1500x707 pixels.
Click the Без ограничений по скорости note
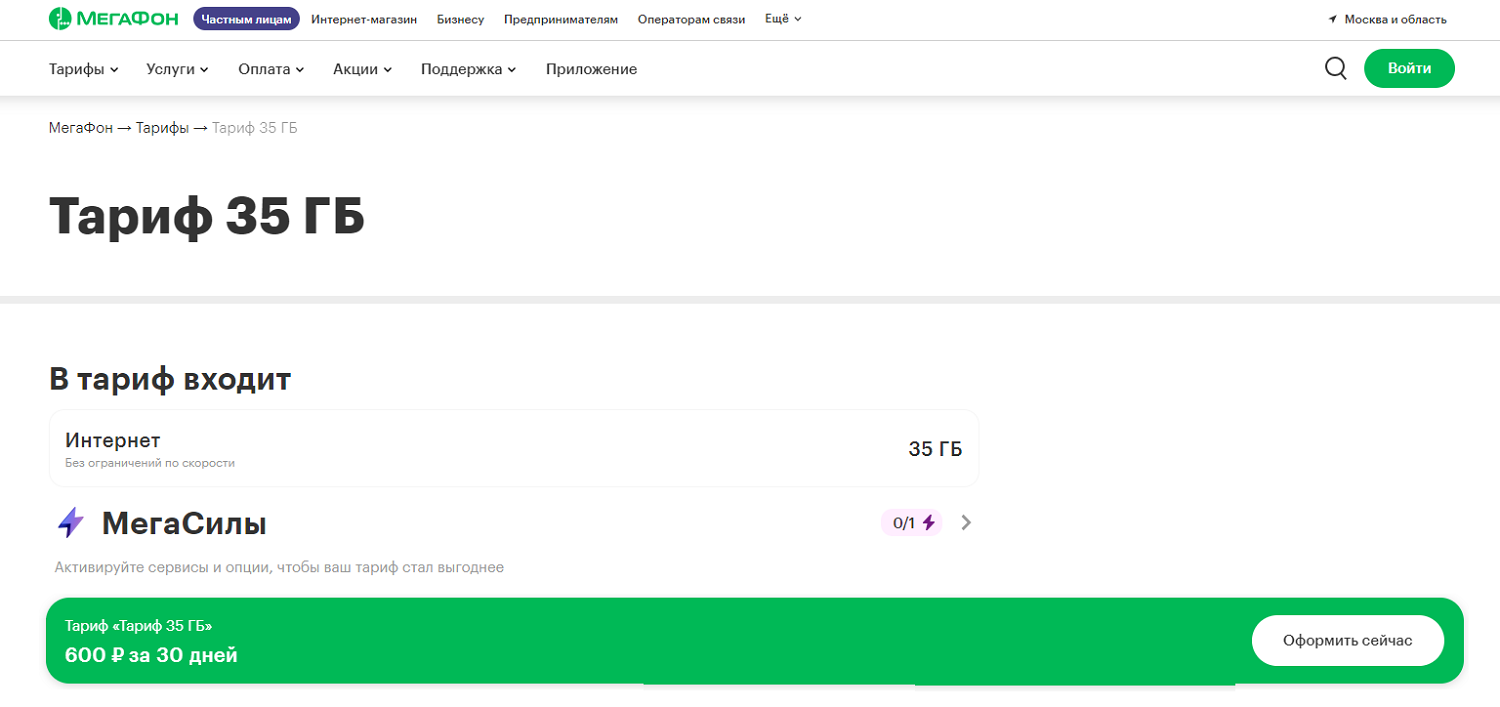(150, 463)
